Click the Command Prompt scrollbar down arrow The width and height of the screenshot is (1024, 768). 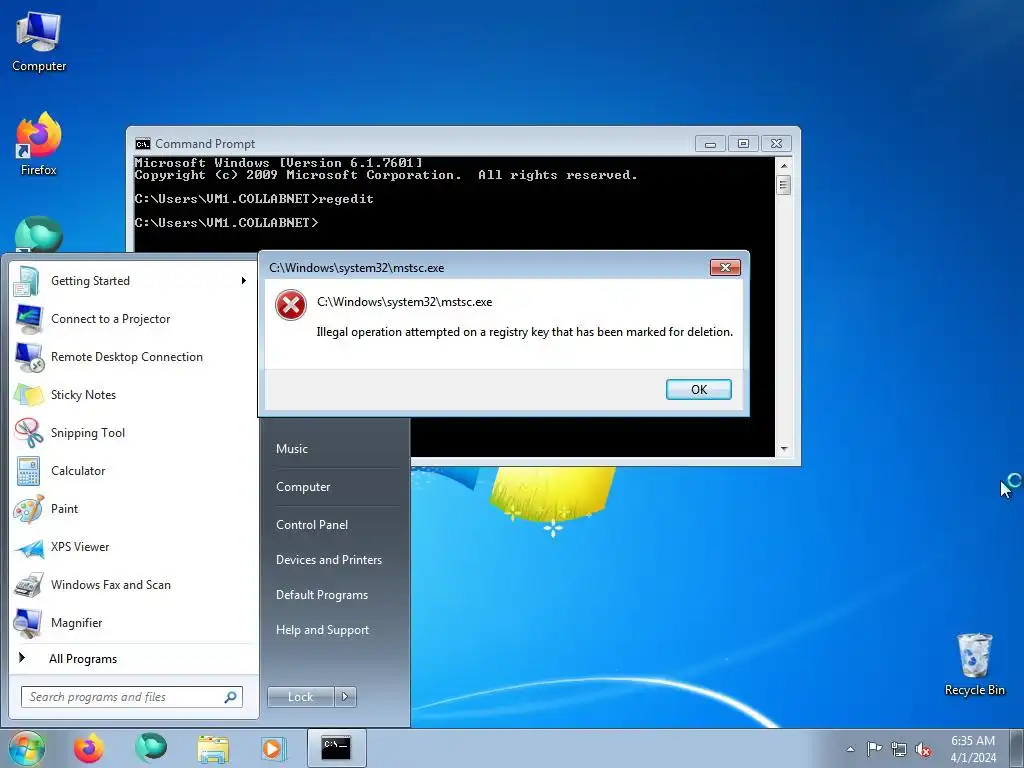coord(784,449)
